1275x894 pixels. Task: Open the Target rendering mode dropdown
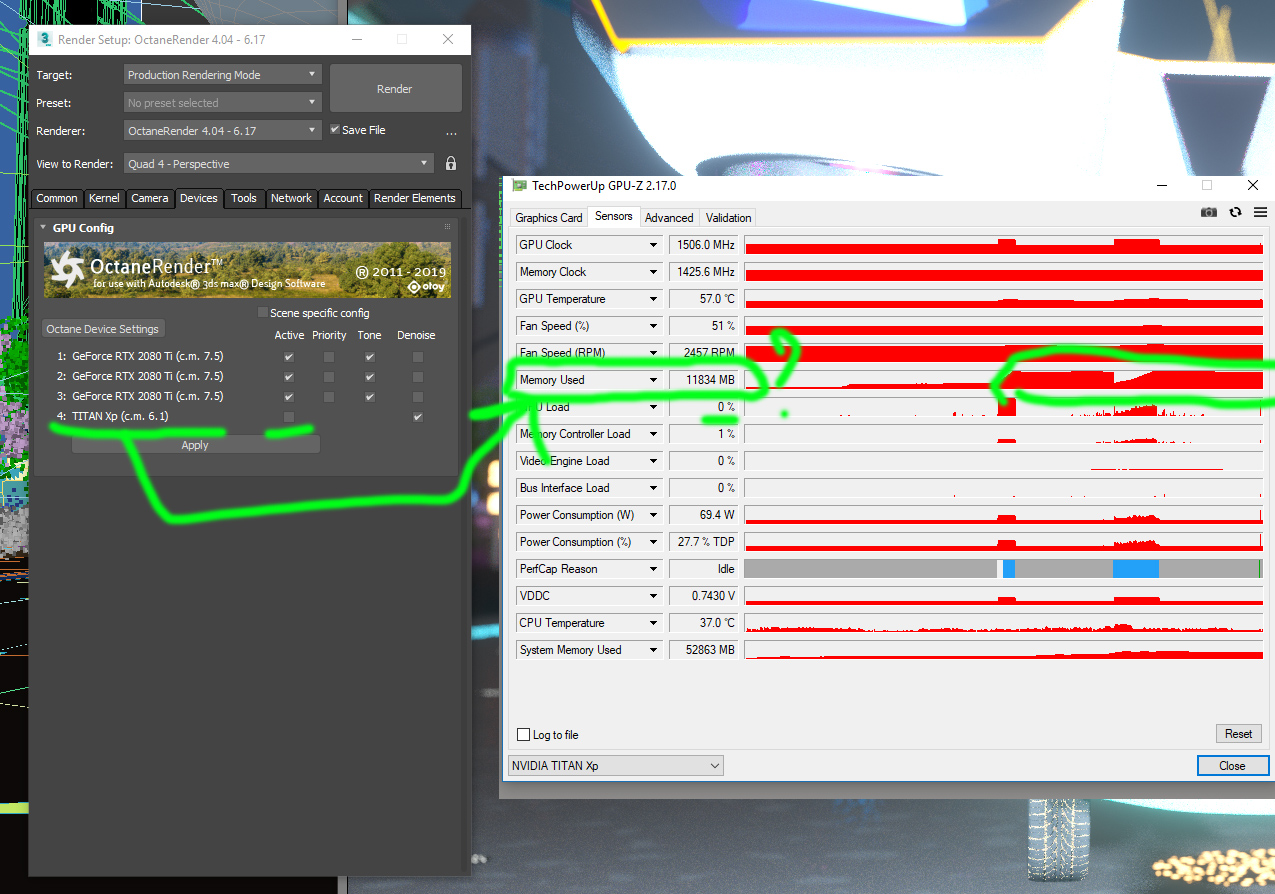222,75
